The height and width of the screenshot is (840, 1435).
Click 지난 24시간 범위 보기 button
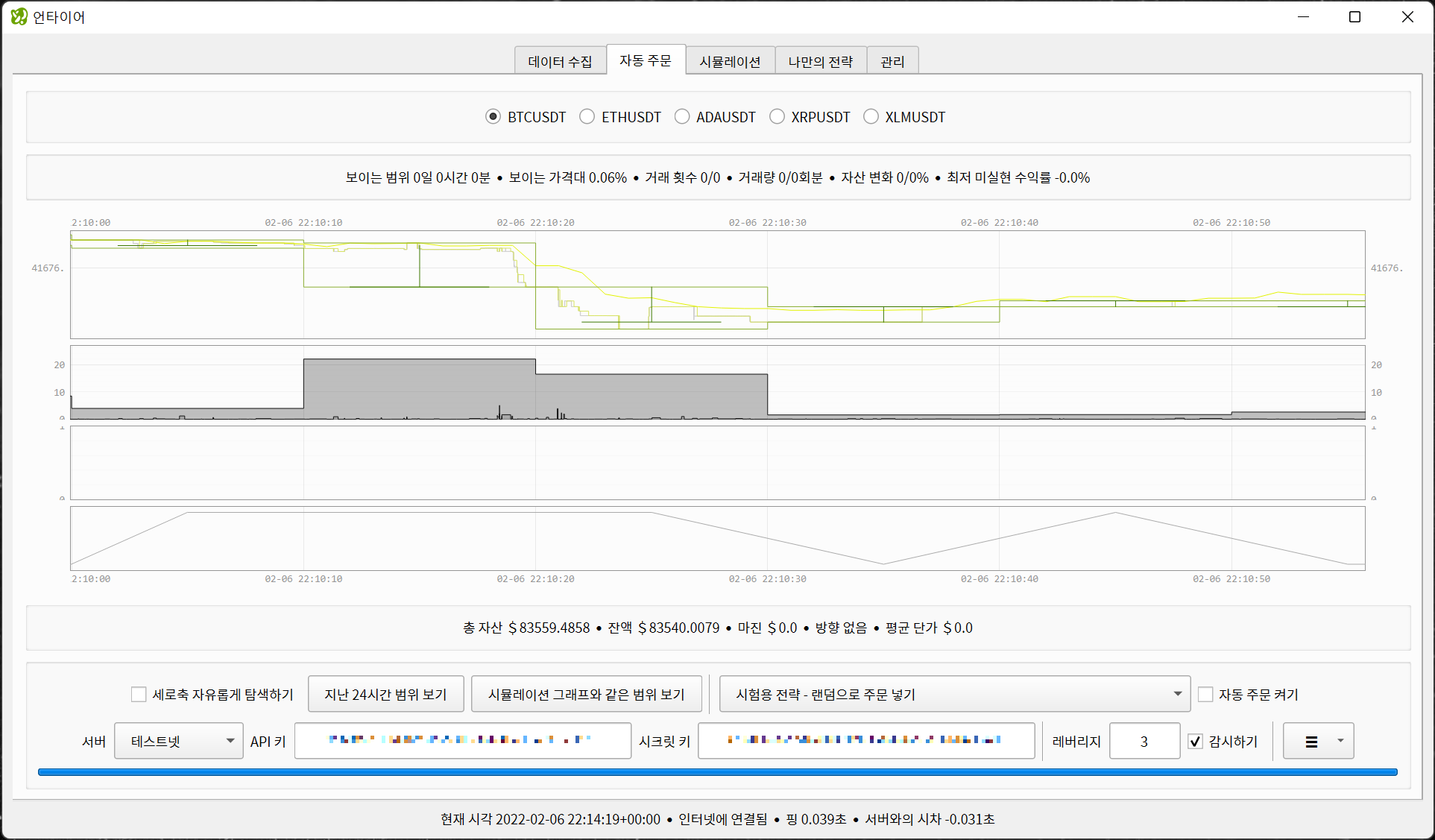(385, 695)
